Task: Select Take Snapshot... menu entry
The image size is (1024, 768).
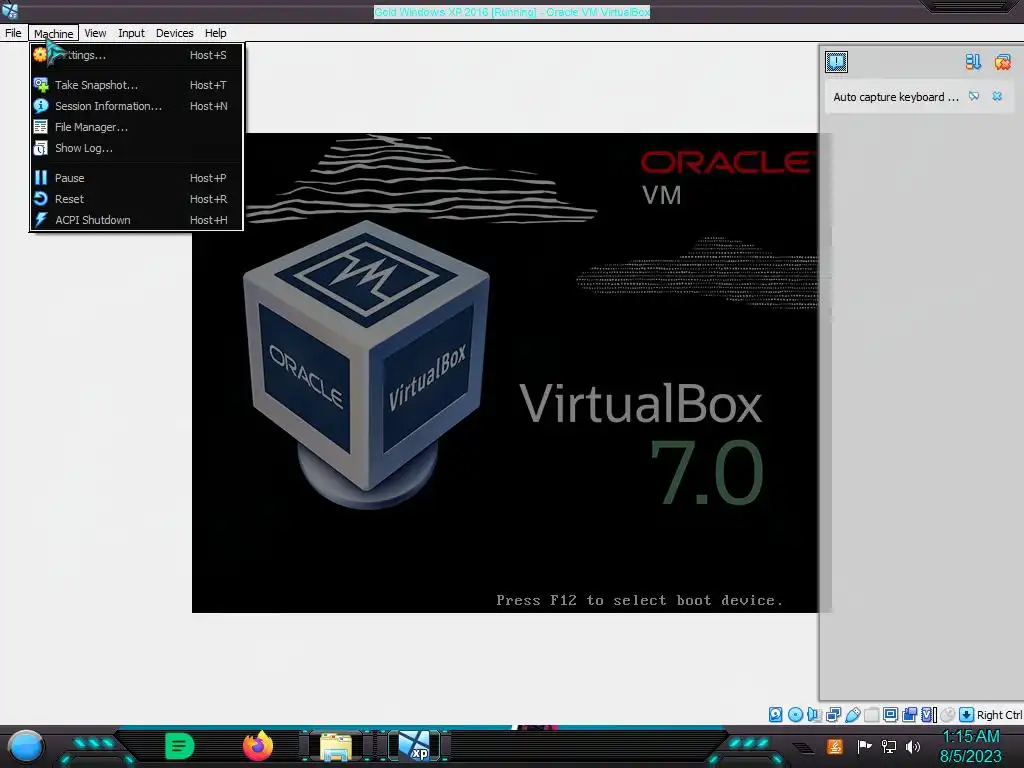Action: pyautogui.click(x=136, y=85)
